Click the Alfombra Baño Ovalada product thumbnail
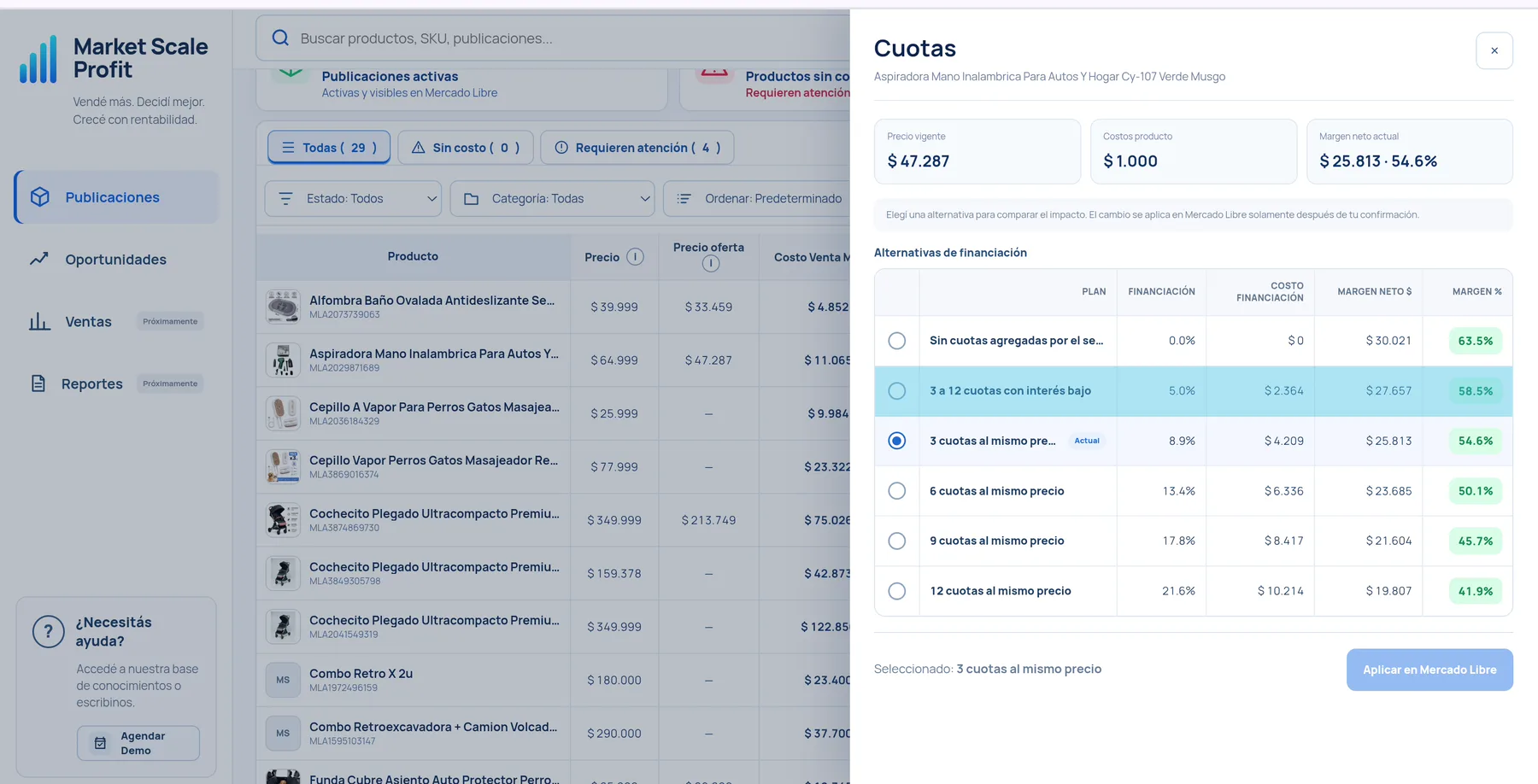The image size is (1538, 784). click(283, 307)
